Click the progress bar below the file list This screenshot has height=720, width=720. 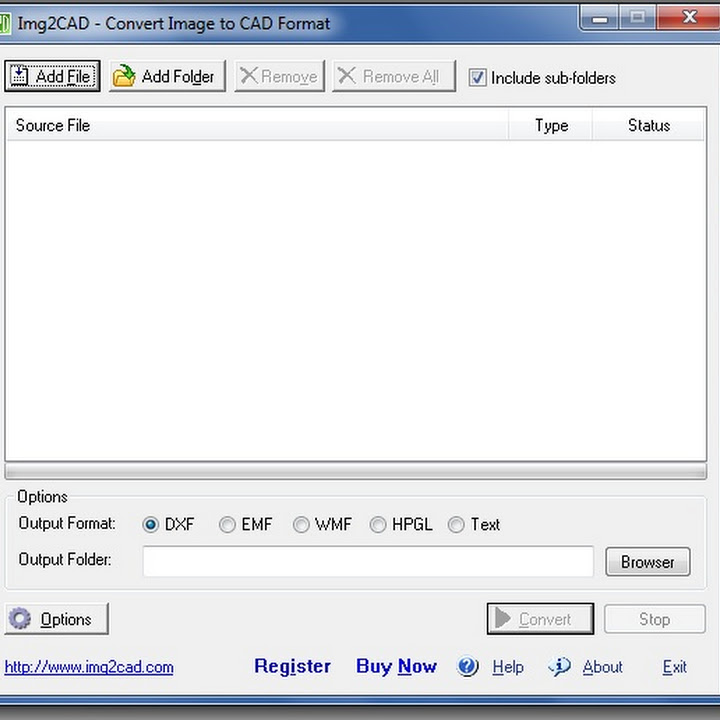click(355, 472)
